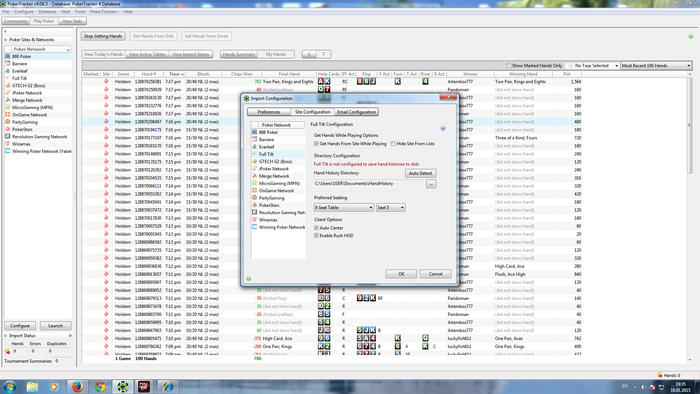Image resolution: width=700 pixels, height=394 pixels.
Task: Select Winamax icon in dialog list
Action: [x=254, y=220]
